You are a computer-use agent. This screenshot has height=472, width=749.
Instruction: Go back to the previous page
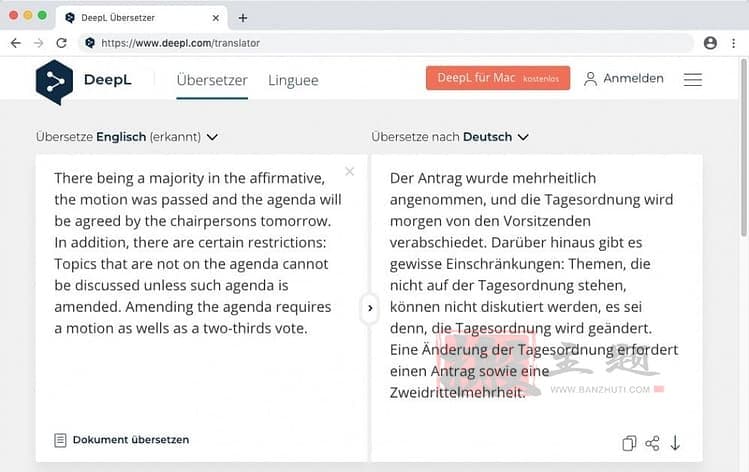pyautogui.click(x=15, y=43)
